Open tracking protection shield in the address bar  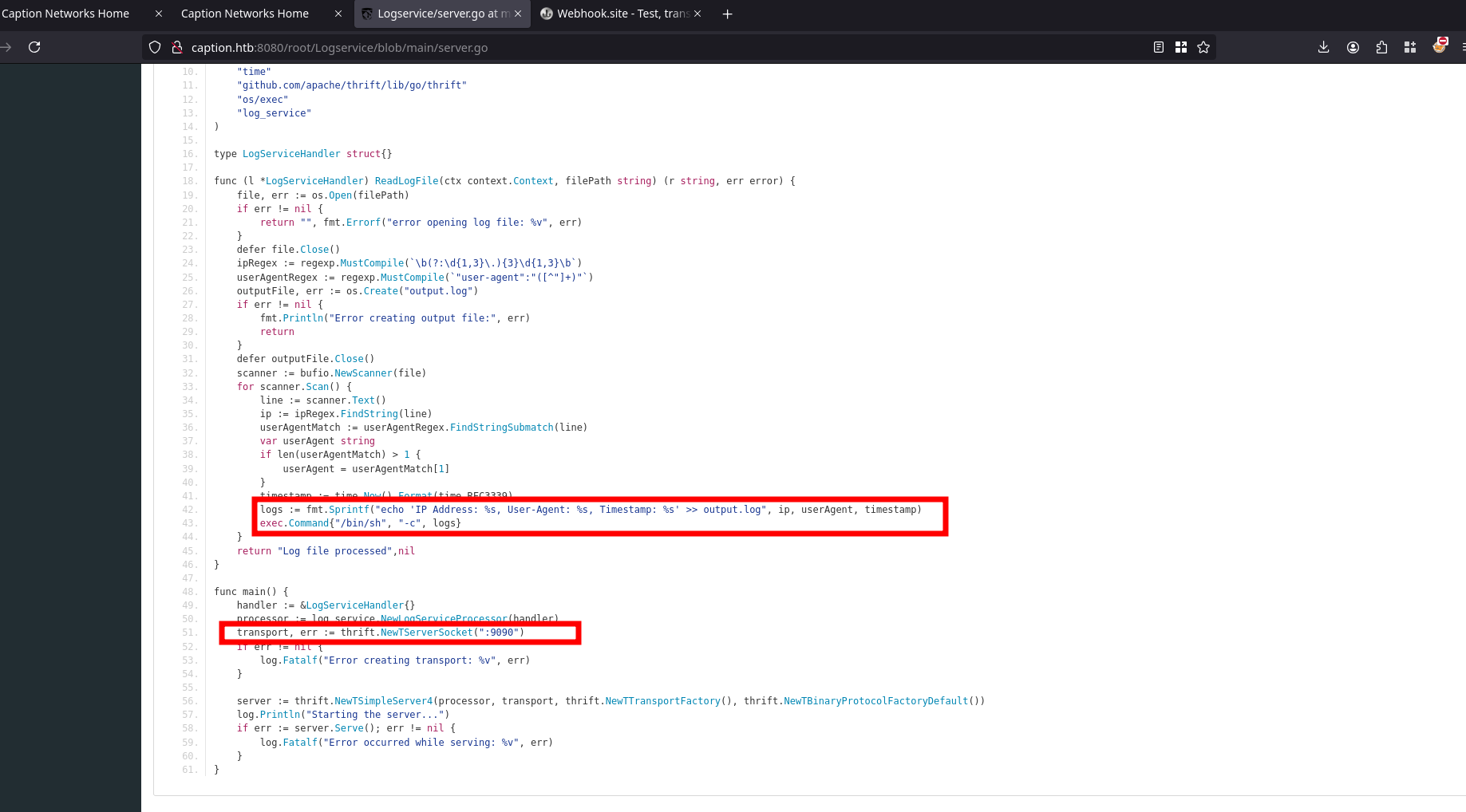[155, 47]
